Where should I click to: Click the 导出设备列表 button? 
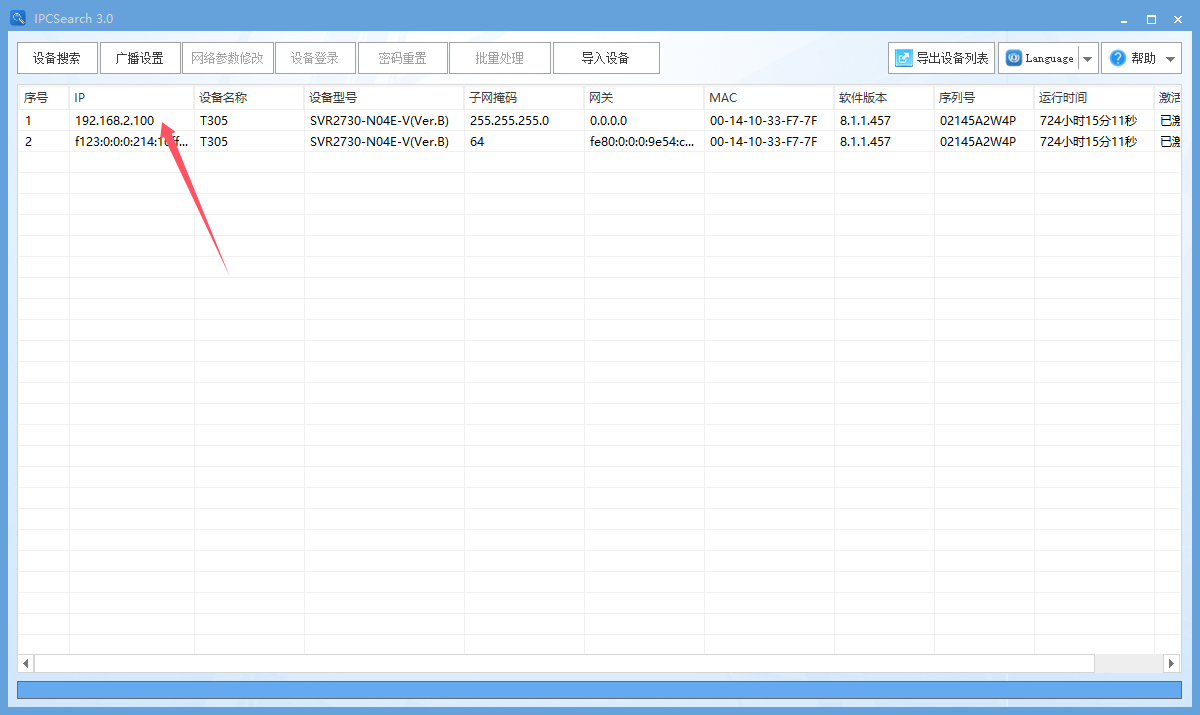[942, 58]
